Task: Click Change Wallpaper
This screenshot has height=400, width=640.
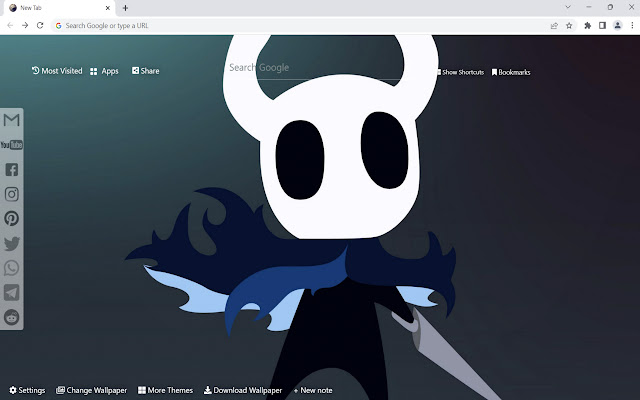Action: pos(91,390)
